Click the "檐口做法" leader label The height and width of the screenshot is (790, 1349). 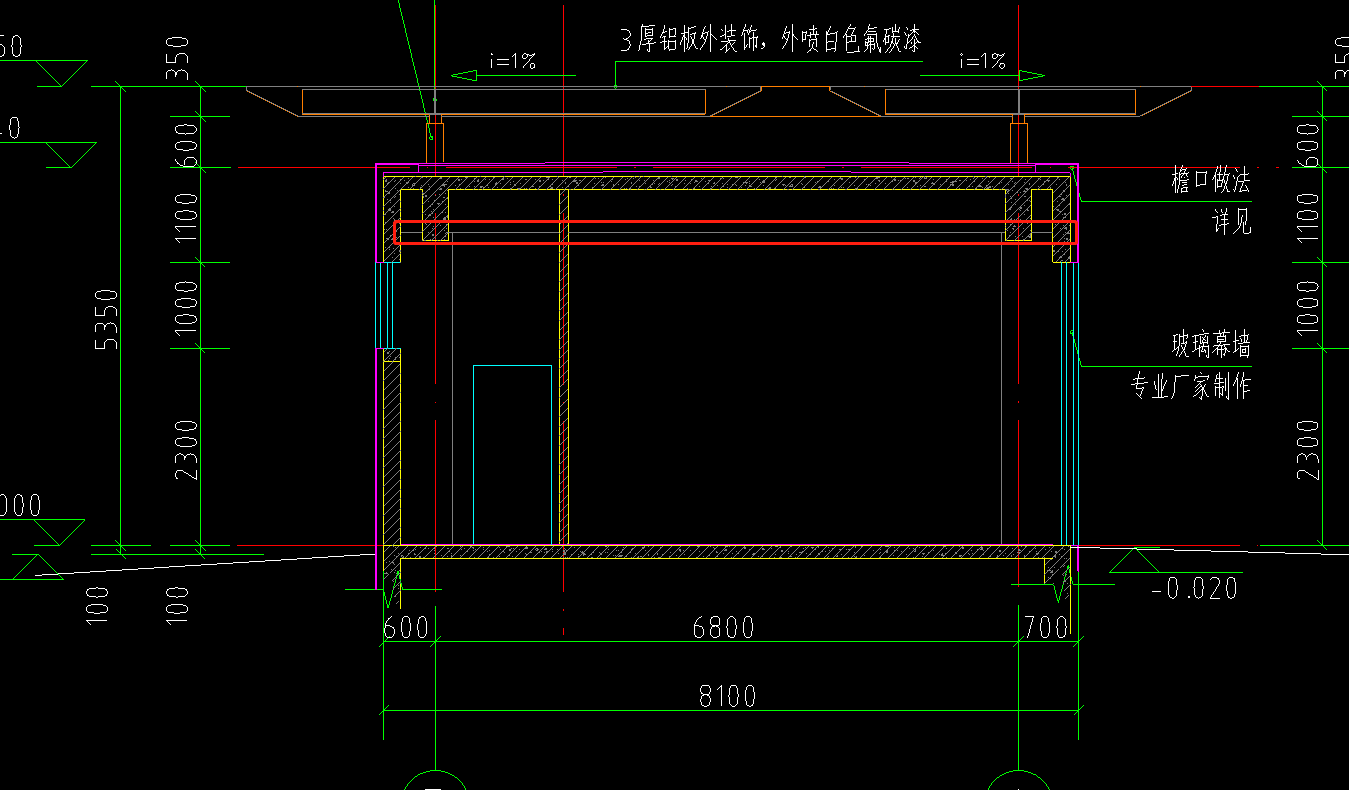pos(1210,181)
